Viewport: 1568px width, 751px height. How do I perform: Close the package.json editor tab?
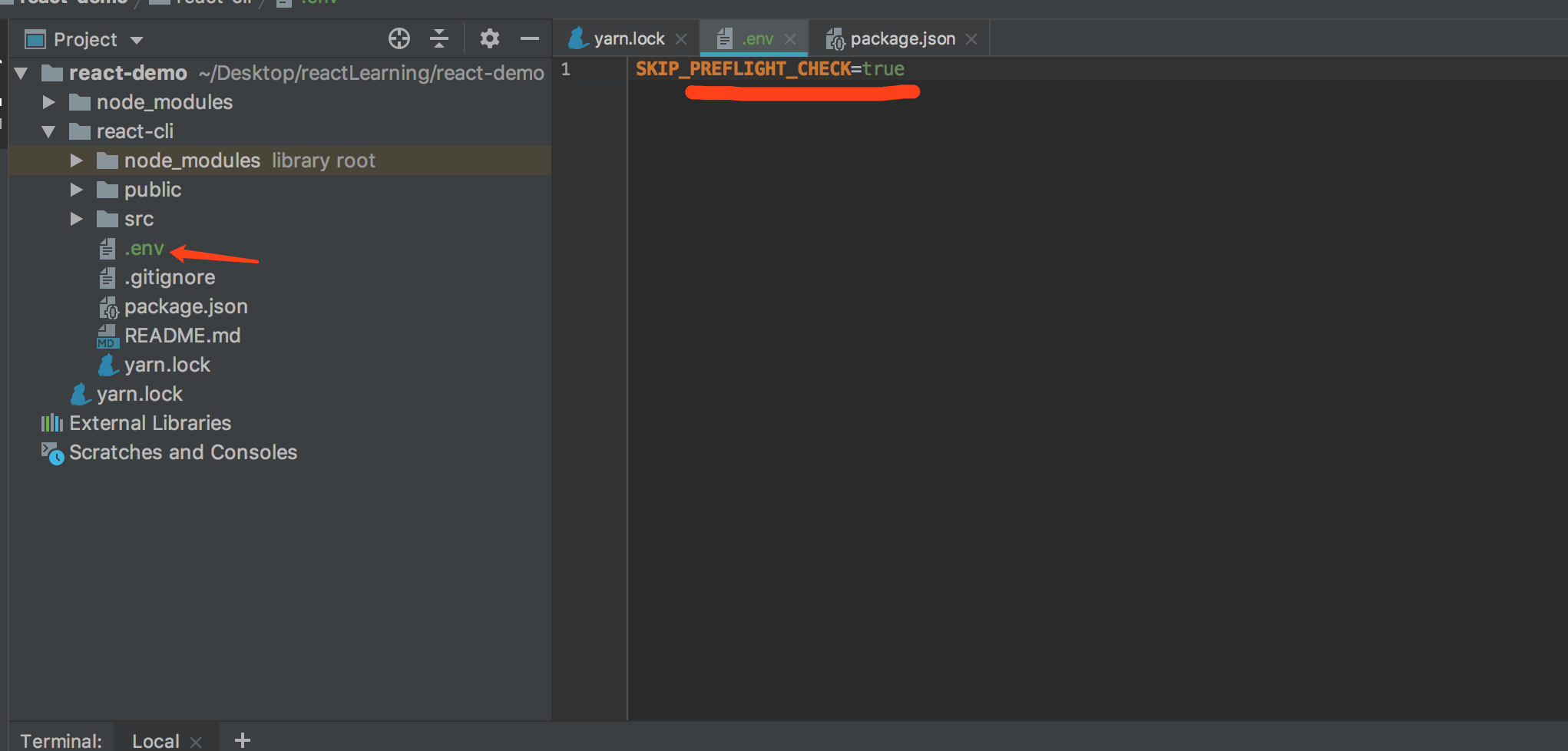click(971, 39)
